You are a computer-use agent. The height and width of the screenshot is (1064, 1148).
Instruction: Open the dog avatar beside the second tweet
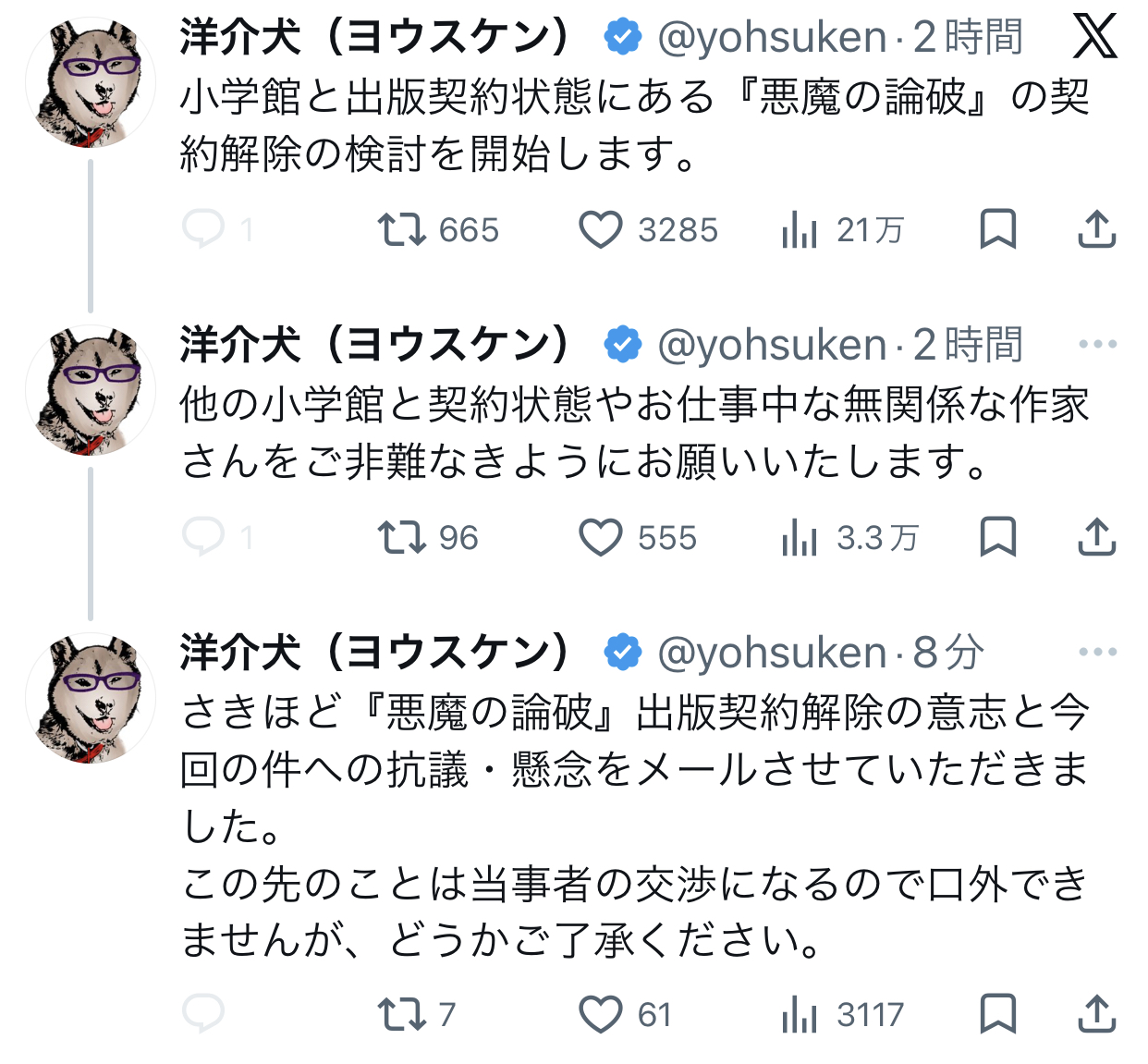(x=90, y=390)
